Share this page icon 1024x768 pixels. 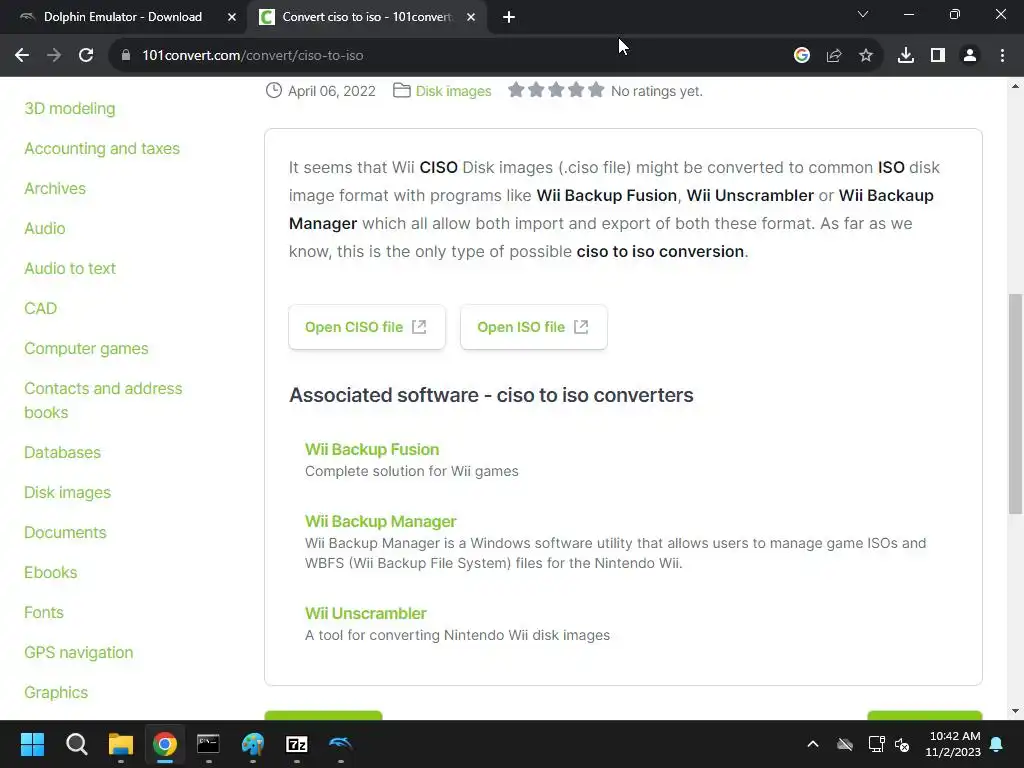coord(834,56)
